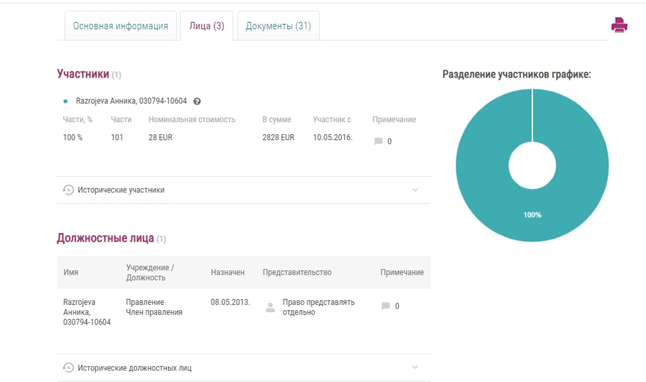Click the print icon

tap(619, 25)
